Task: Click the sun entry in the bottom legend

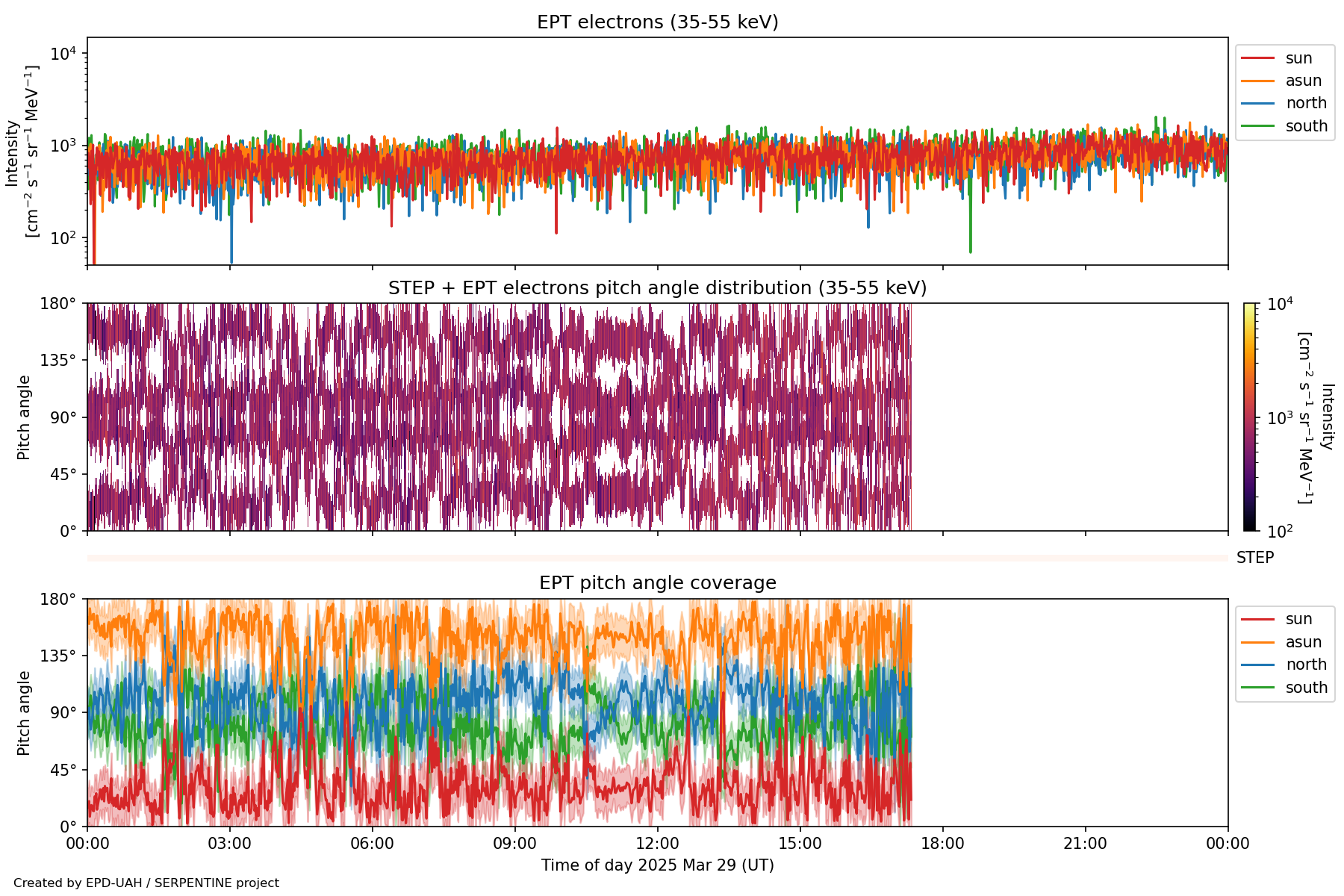Action: [x=1298, y=619]
